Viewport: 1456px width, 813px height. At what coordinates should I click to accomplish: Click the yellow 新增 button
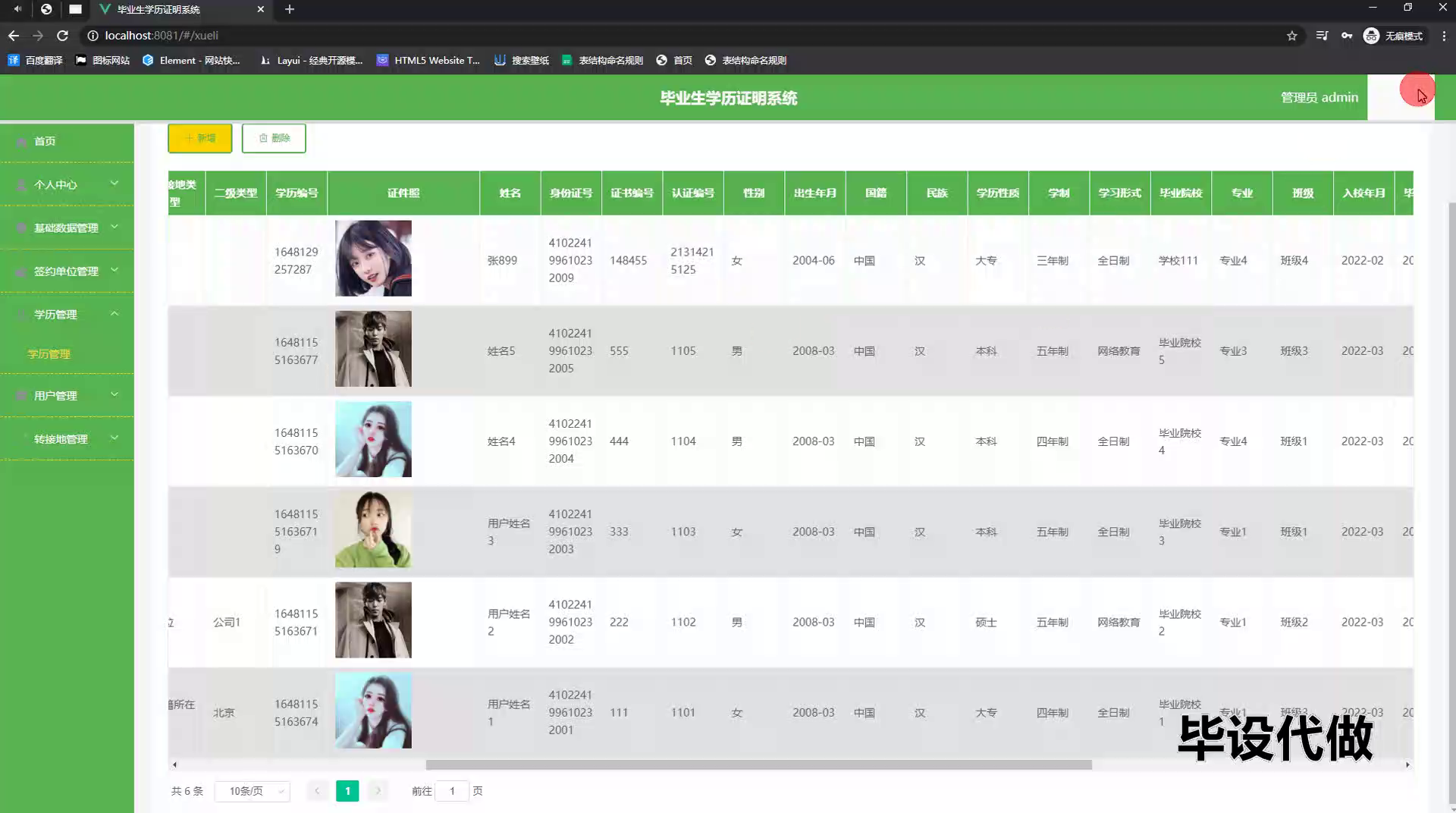point(200,138)
